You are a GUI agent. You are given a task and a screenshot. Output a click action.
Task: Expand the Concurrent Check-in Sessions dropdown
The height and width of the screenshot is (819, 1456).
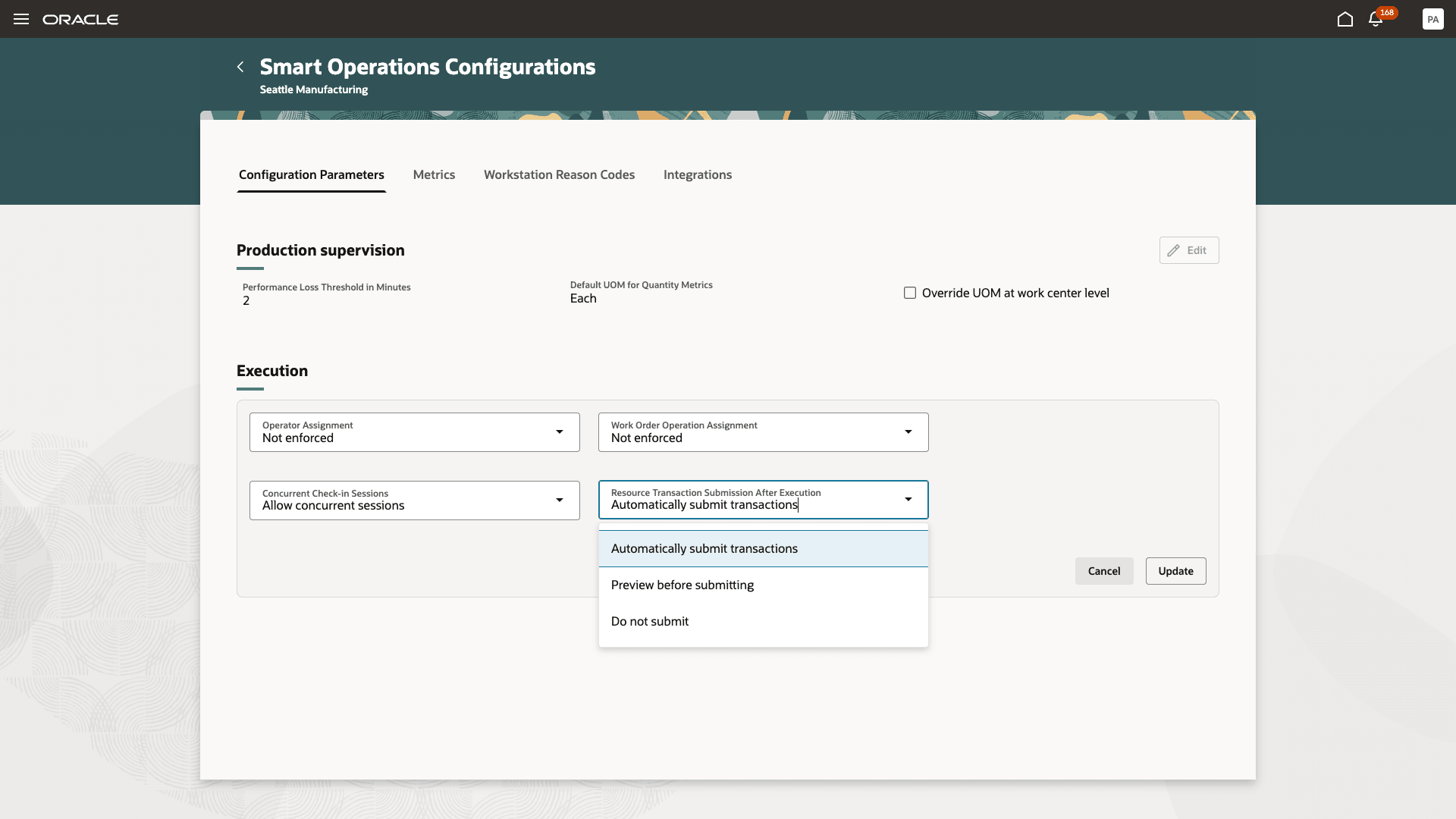click(559, 500)
